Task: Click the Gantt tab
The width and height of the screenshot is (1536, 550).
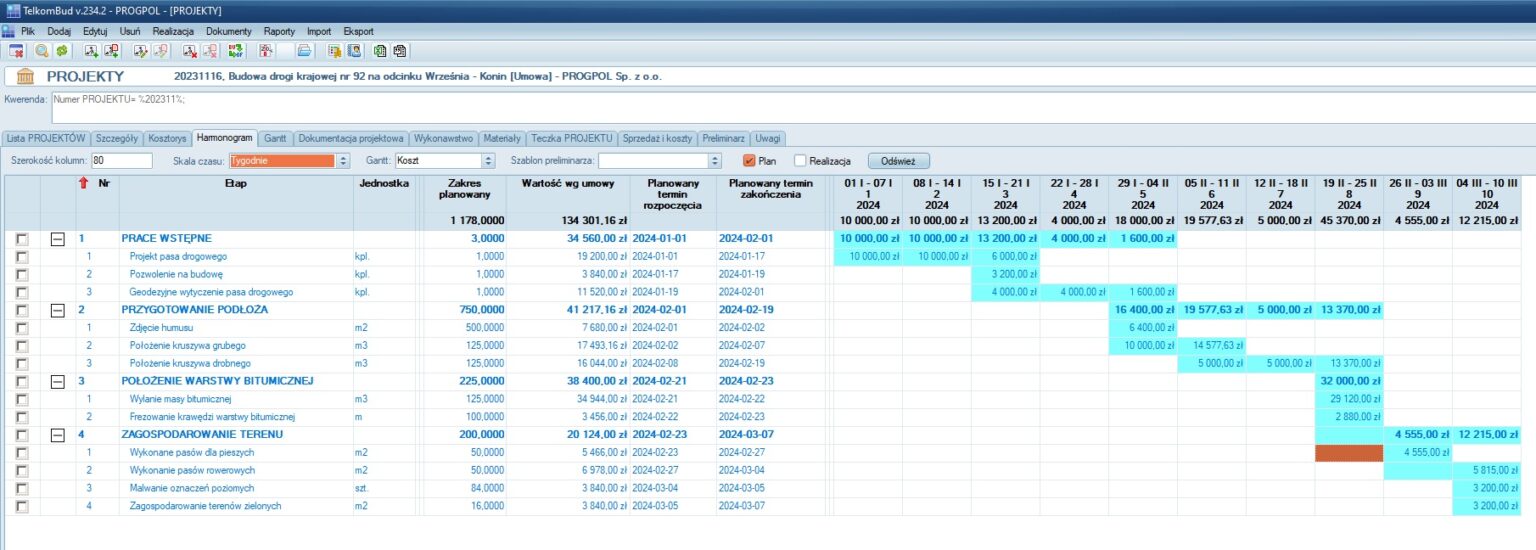Action: [x=275, y=138]
